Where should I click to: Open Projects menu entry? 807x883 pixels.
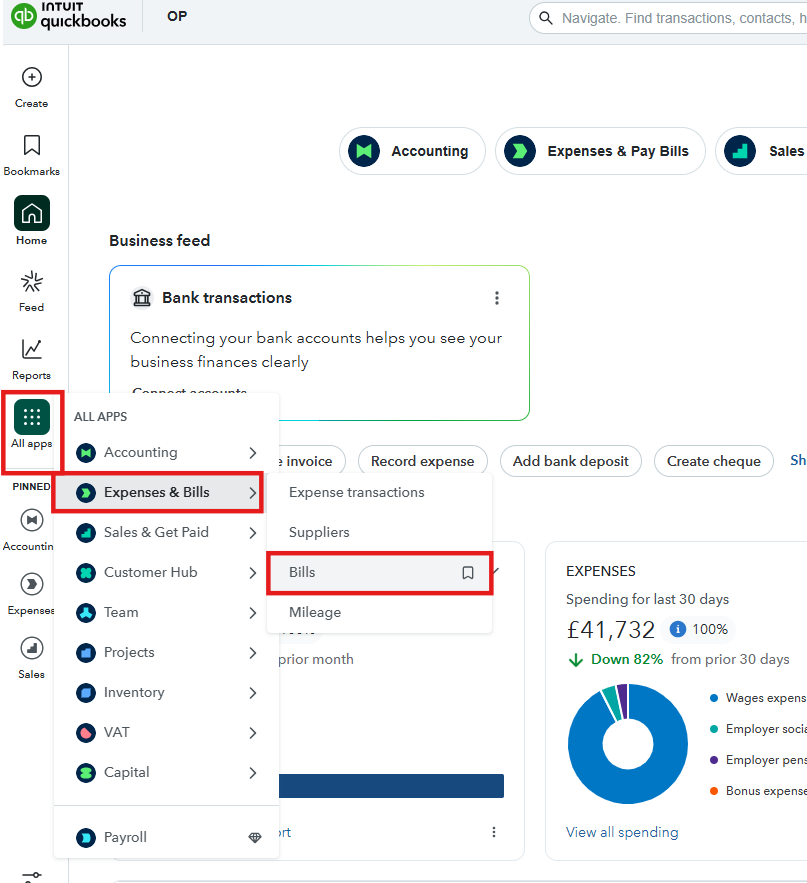(x=167, y=653)
